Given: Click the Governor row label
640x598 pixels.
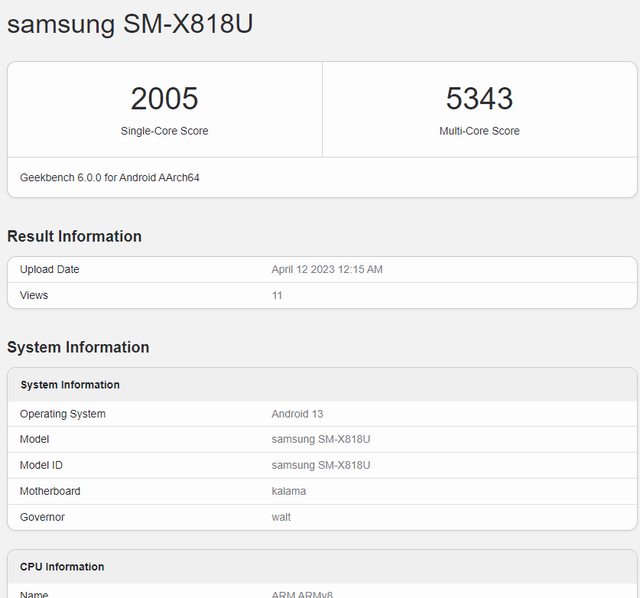Looking at the screenshot, I should [x=44, y=517].
